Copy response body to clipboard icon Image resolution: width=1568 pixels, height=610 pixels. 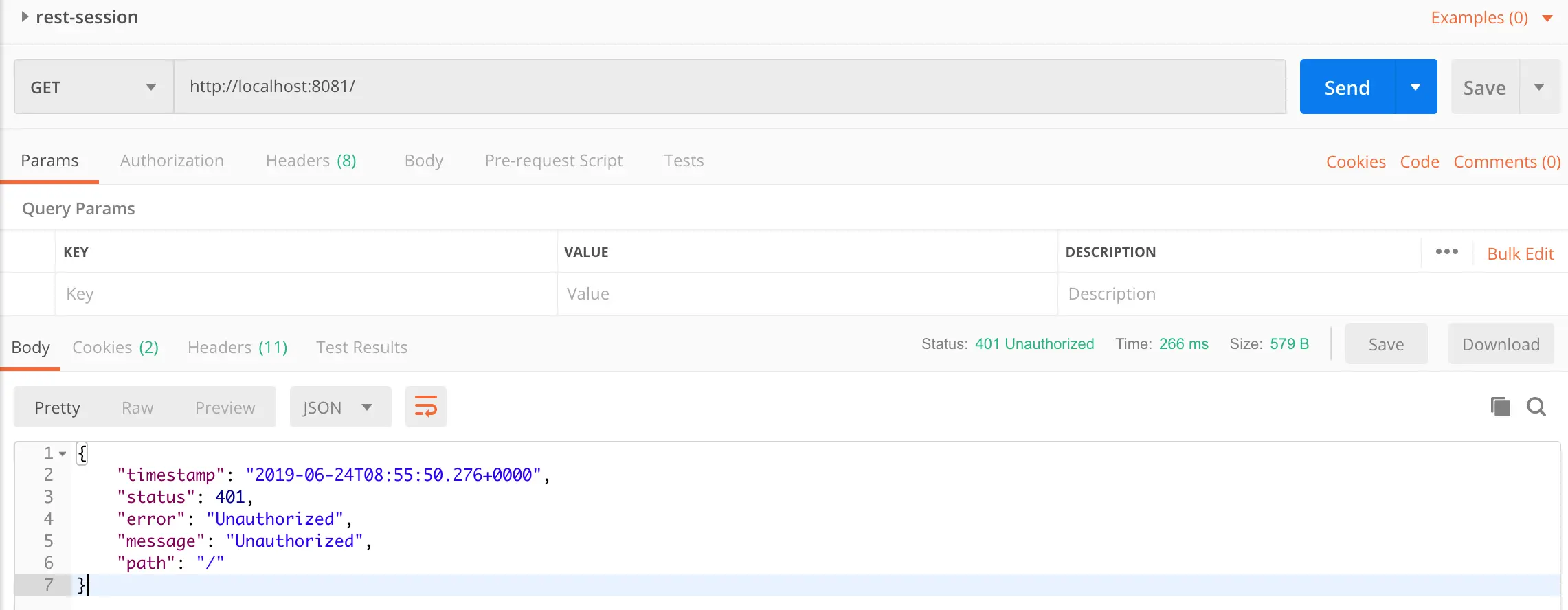(x=1501, y=407)
